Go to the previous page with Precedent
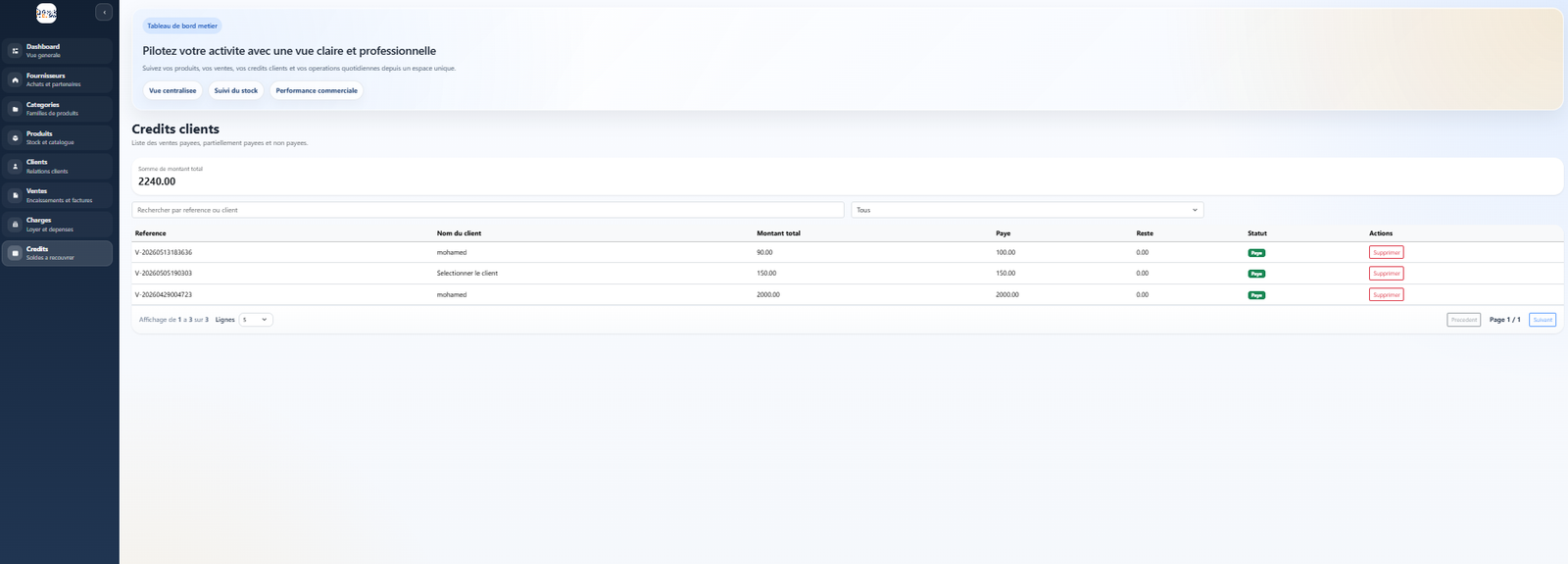The image size is (1568, 564). (x=1464, y=320)
